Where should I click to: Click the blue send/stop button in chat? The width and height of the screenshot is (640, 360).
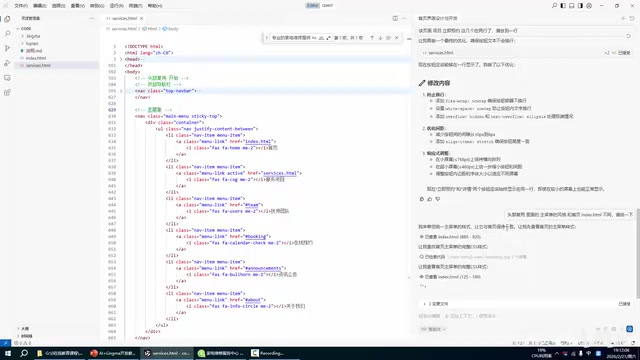click(629, 329)
